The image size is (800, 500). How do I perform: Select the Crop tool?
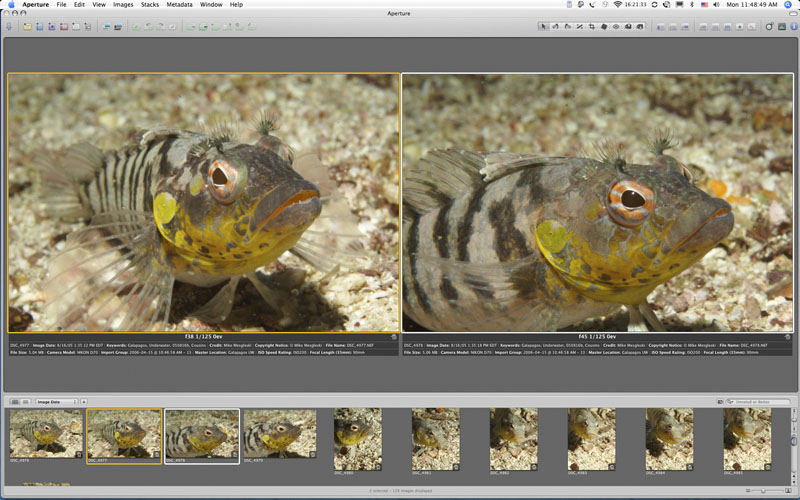592,26
